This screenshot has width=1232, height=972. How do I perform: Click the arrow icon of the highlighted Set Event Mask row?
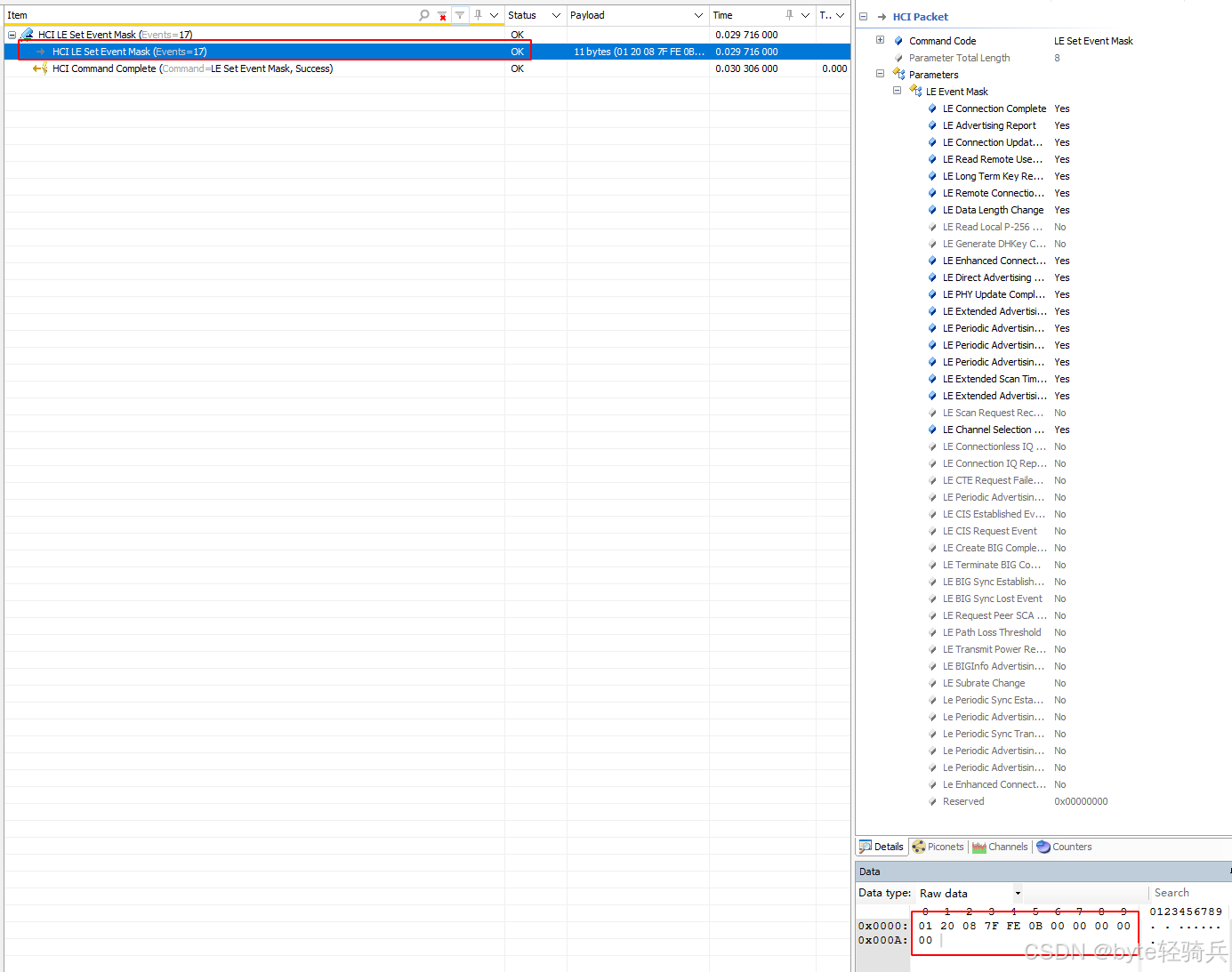pos(41,52)
